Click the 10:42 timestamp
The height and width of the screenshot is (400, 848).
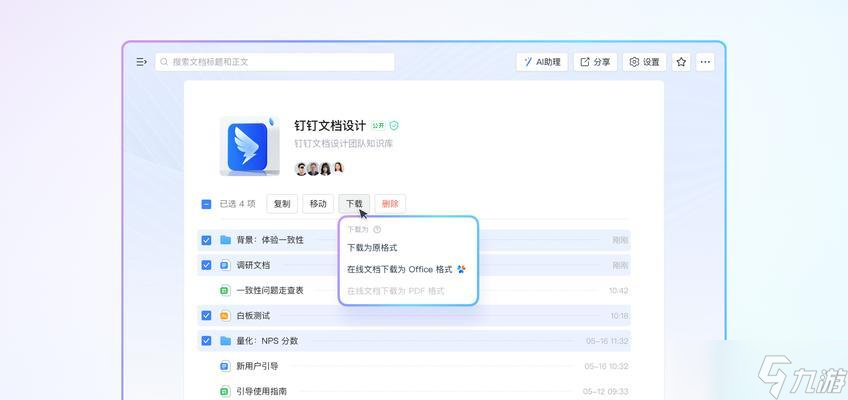[x=619, y=290]
